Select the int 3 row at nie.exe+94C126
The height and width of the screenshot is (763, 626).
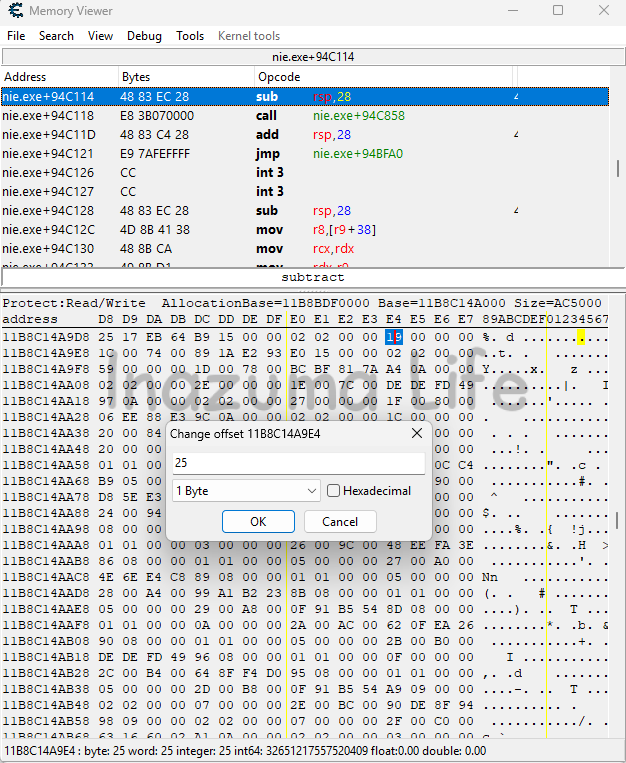click(305, 172)
